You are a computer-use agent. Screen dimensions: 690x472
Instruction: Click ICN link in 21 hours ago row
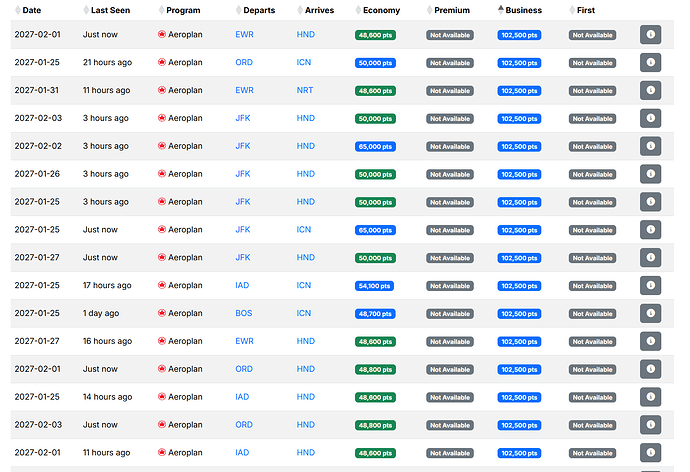304,62
